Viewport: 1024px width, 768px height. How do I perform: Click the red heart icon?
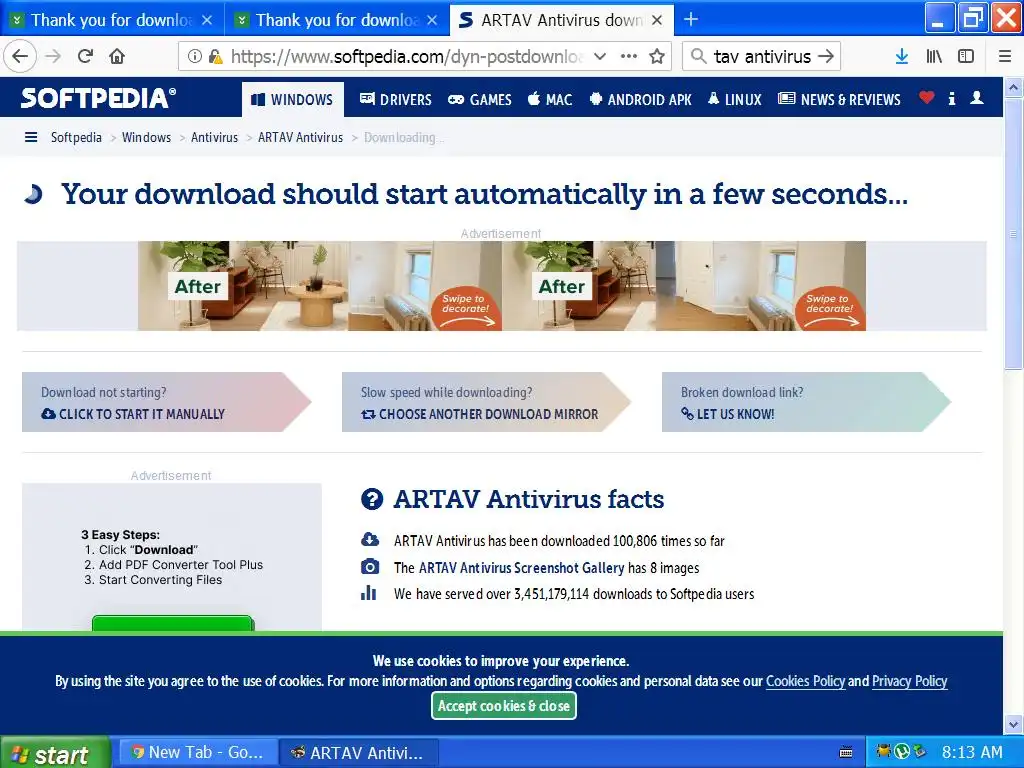[926, 98]
